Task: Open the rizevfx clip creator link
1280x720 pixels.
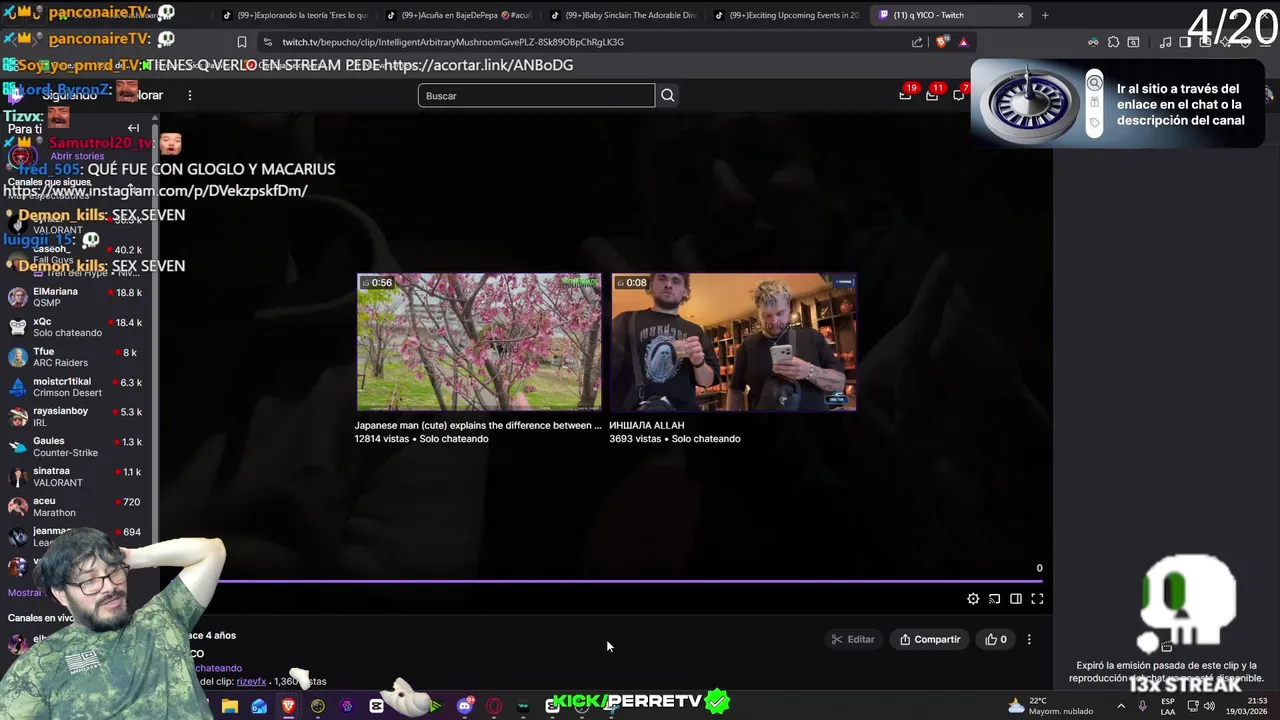Action: coord(251,681)
